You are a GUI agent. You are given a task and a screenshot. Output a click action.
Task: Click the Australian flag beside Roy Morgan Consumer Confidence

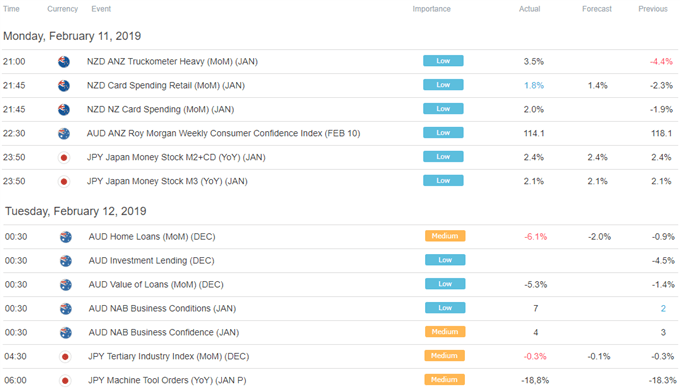pyautogui.click(x=64, y=133)
